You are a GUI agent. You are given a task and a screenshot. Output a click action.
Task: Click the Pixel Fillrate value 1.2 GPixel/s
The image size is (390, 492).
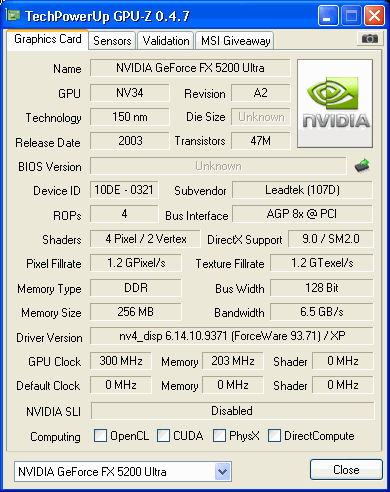[136, 263]
